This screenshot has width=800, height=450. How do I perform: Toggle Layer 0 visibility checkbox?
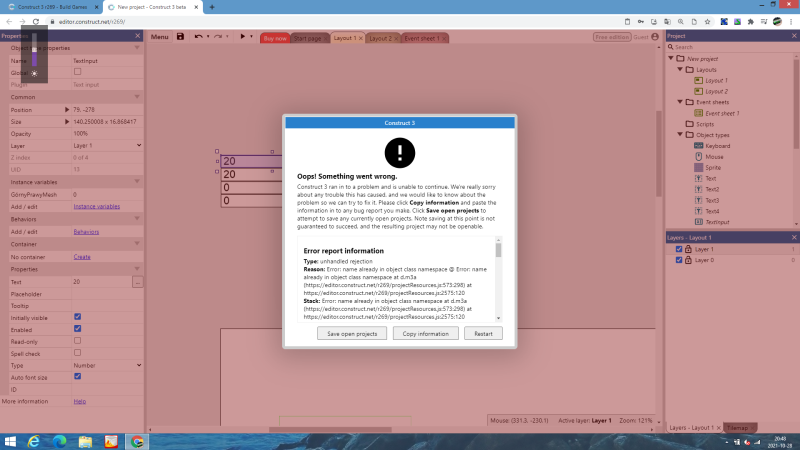point(679,260)
